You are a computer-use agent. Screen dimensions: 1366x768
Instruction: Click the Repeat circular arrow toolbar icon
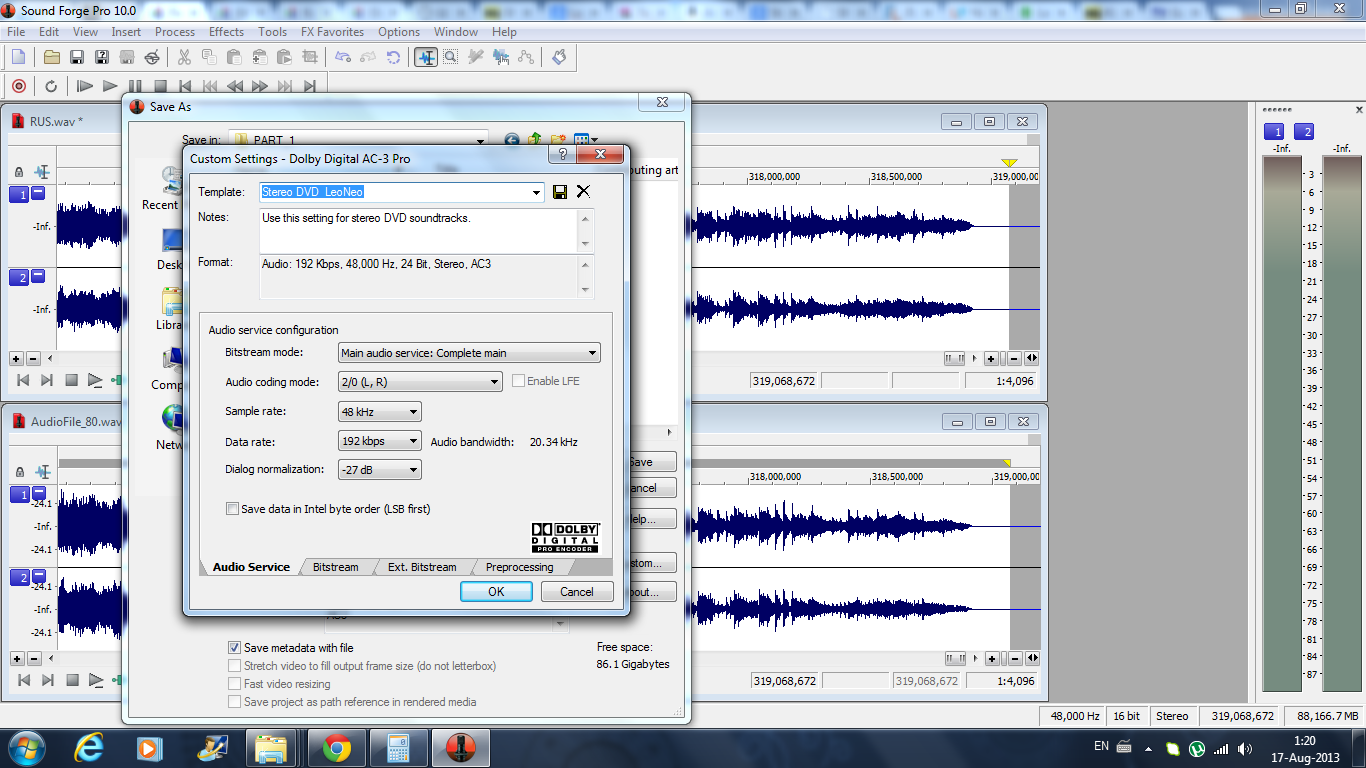click(393, 57)
